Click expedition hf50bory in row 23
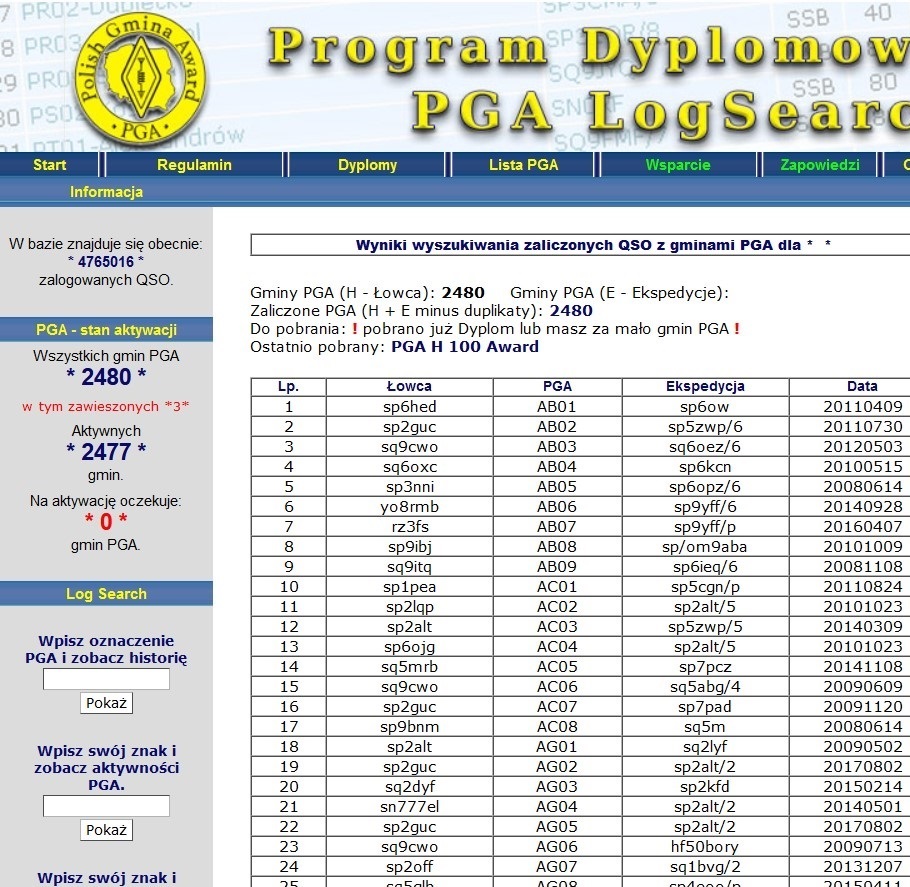The width and height of the screenshot is (910, 887). pos(705,846)
